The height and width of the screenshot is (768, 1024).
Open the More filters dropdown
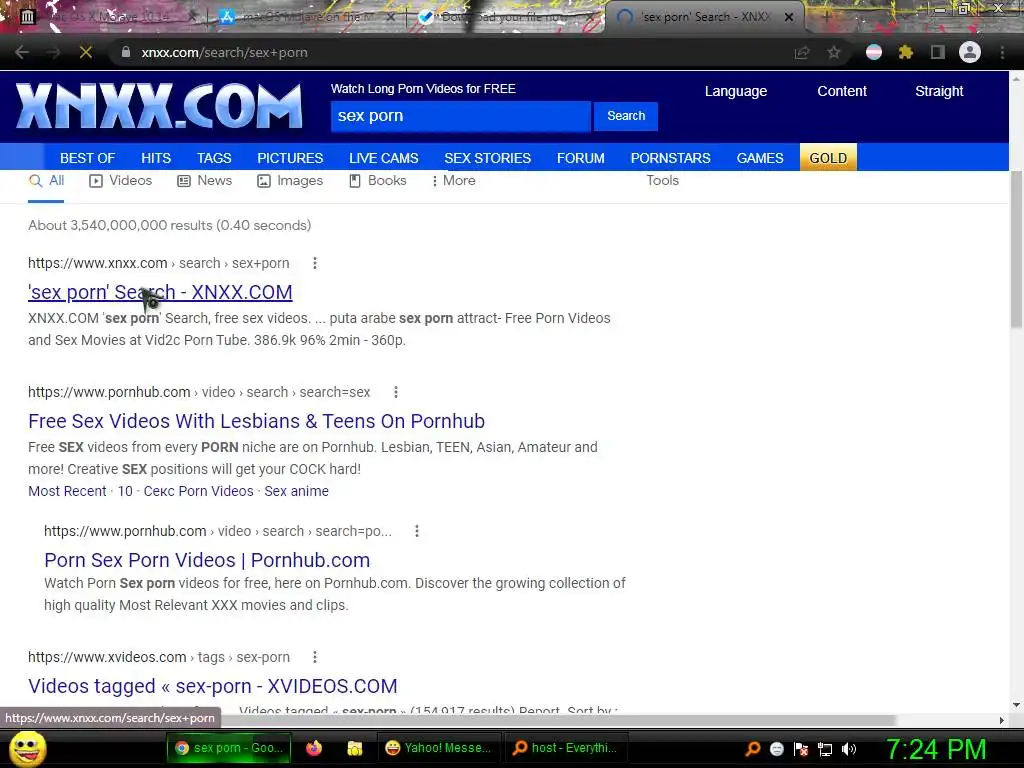point(454,181)
